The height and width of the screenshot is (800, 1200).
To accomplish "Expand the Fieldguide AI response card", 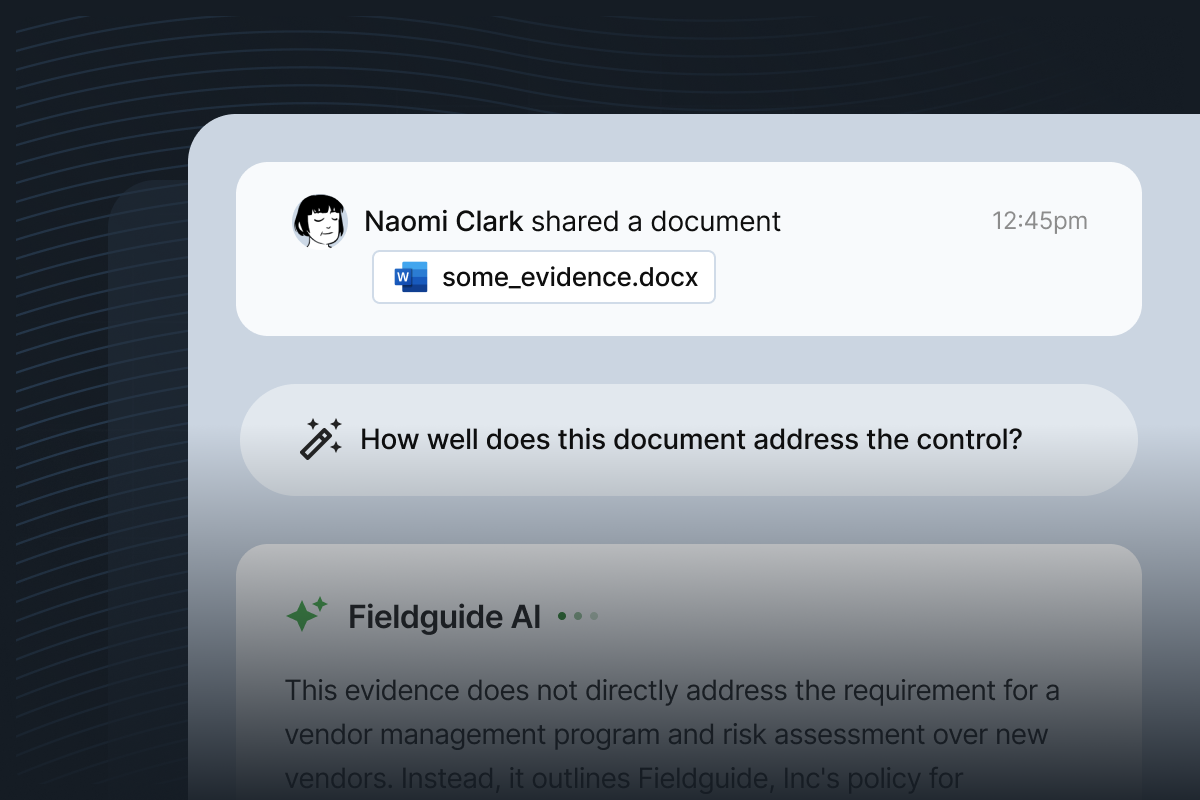I will coord(688,670).
